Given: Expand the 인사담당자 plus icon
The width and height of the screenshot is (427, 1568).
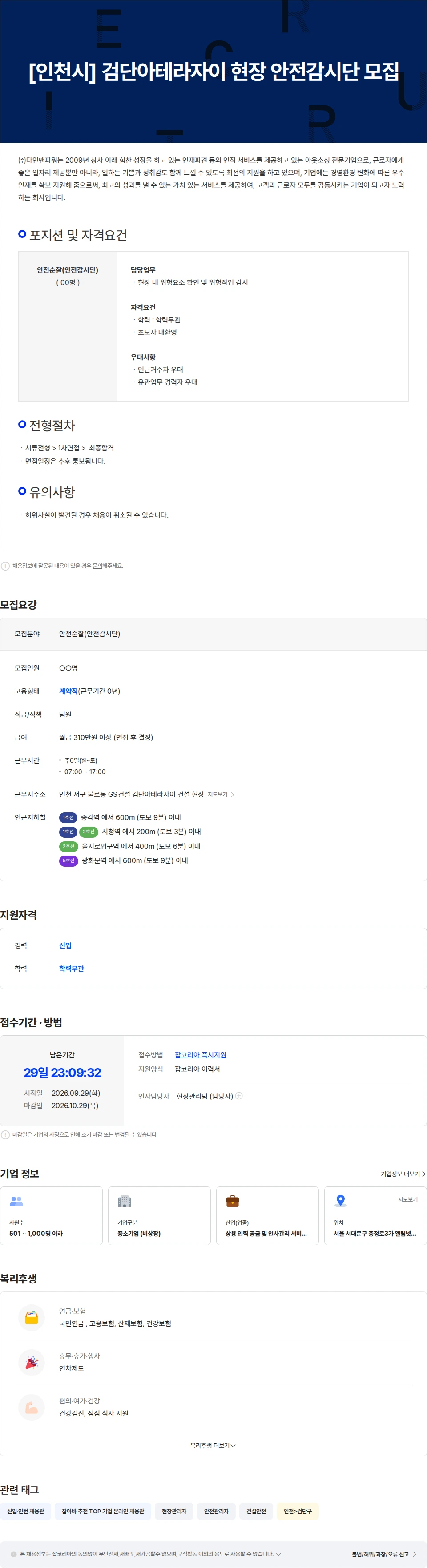Looking at the screenshot, I should (239, 1096).
